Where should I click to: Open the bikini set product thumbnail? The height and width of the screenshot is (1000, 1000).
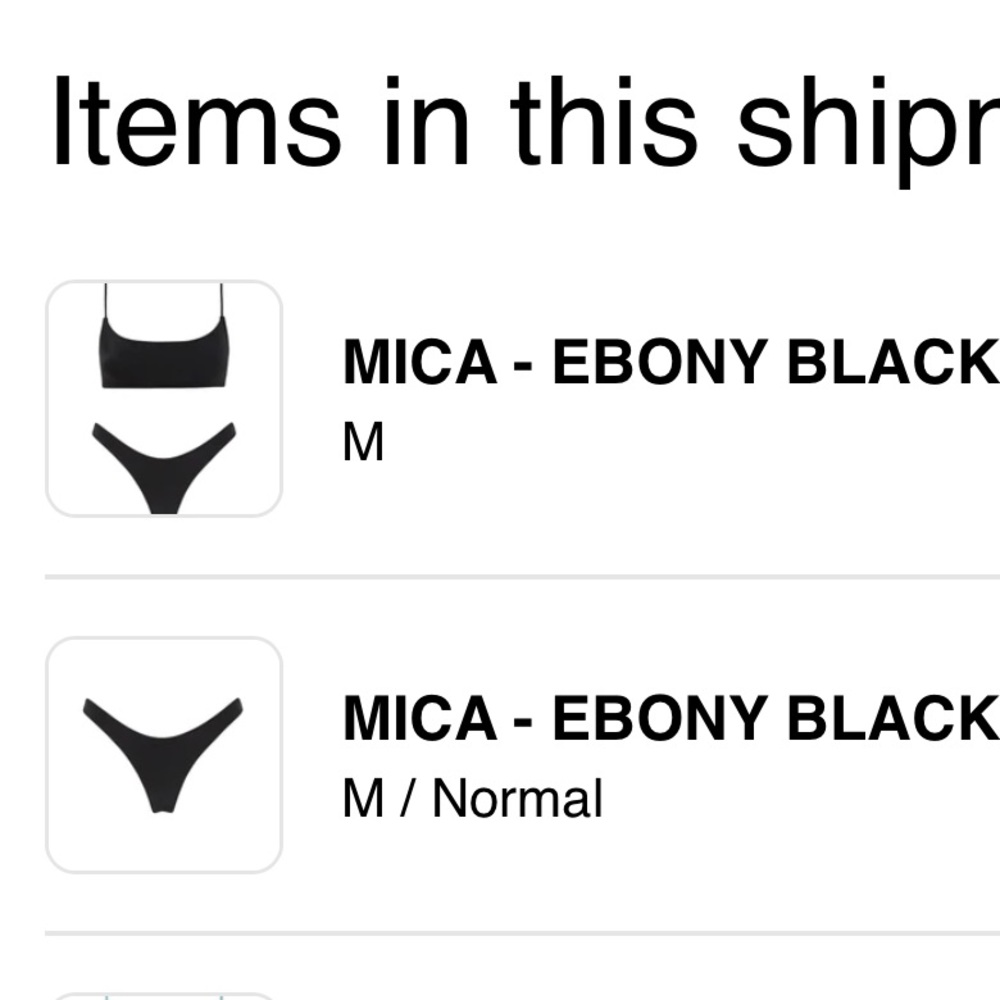pyautogui.click(x=165, y=399)
